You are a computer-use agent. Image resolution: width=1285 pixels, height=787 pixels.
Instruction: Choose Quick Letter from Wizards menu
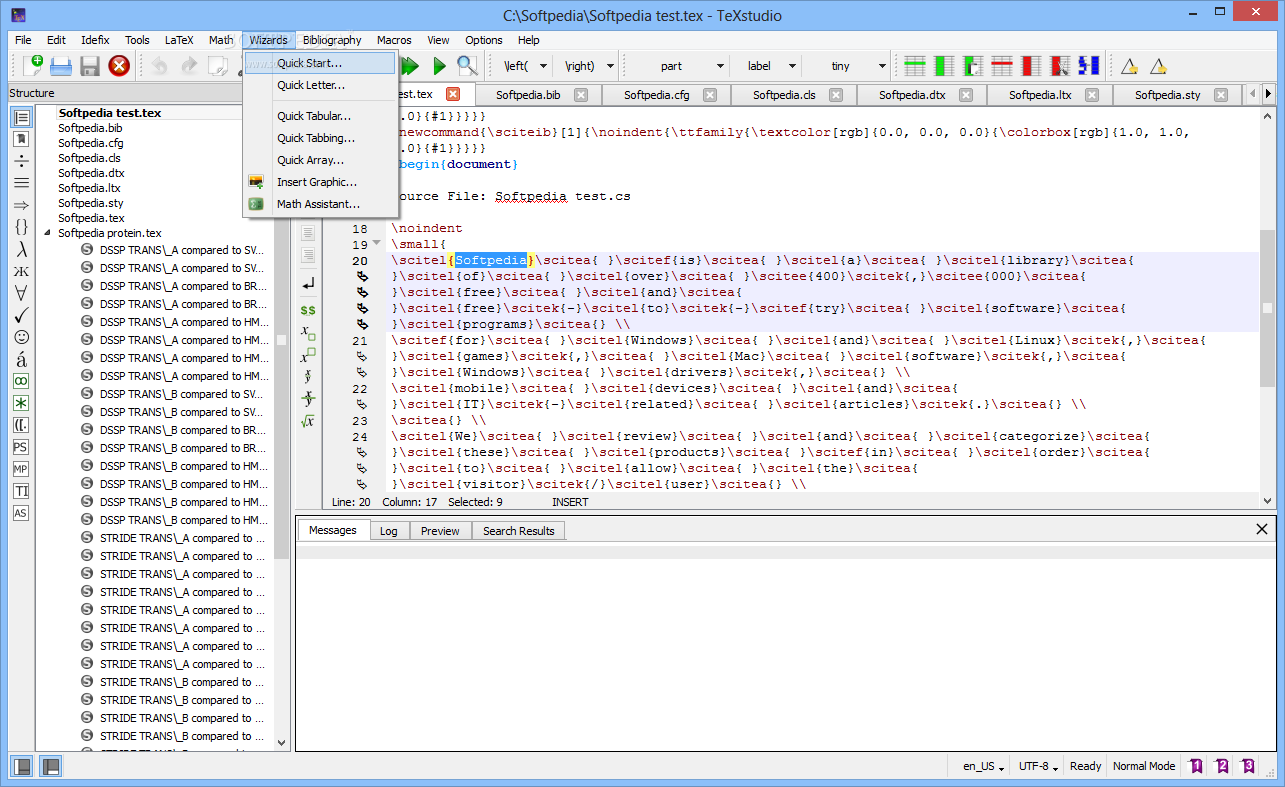tap(321, 85)
